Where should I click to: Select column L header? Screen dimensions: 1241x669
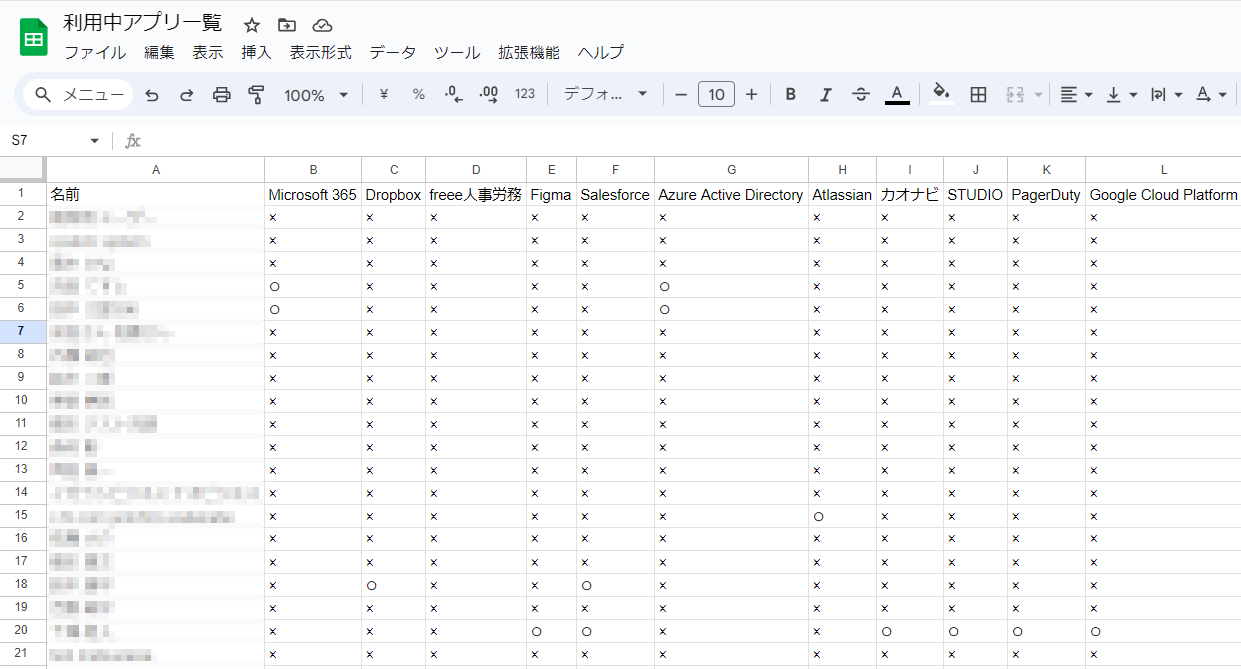(1163, 170)
